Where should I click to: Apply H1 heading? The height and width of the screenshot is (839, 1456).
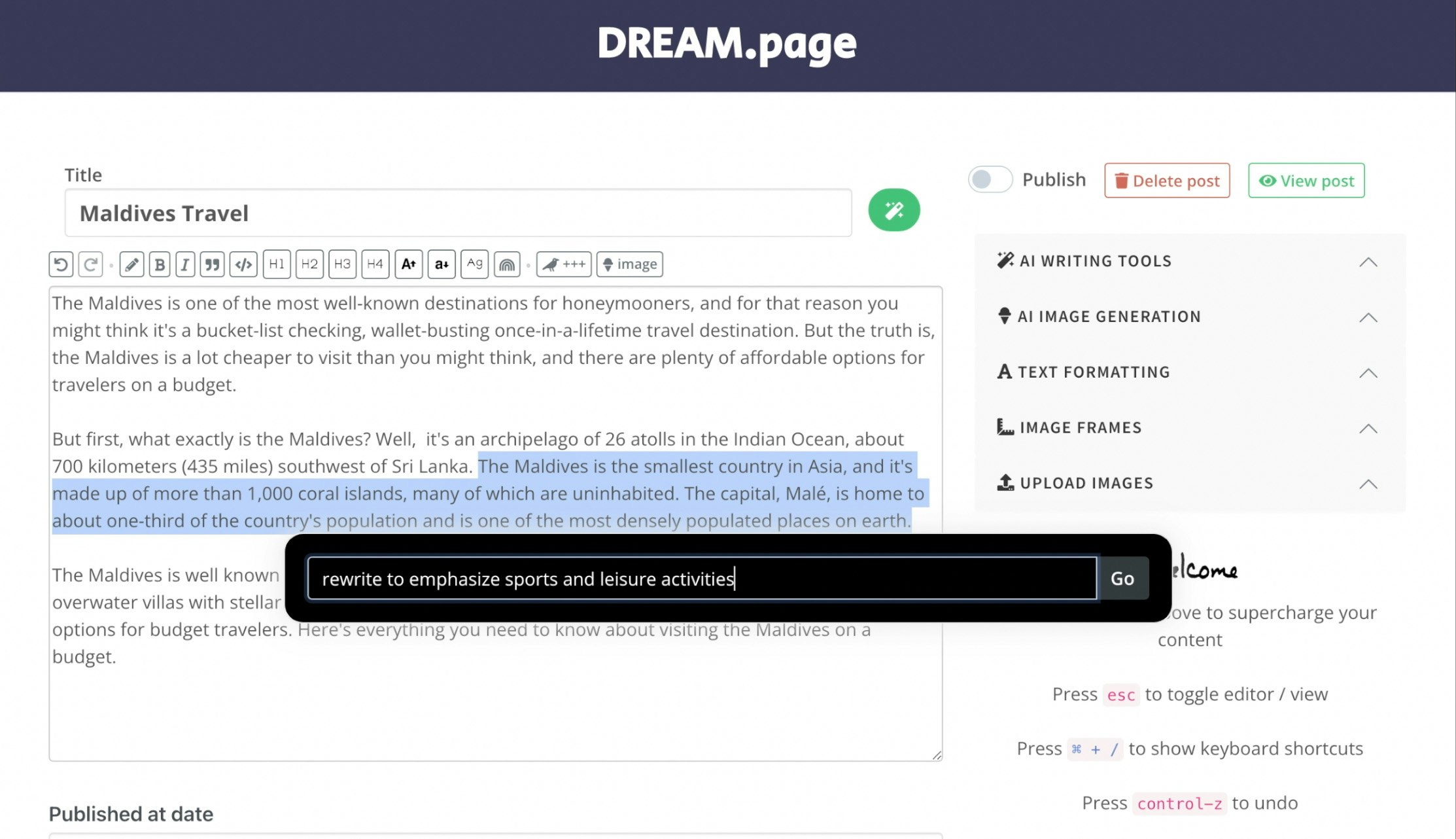pyautogui.click(x=277, y=264)
